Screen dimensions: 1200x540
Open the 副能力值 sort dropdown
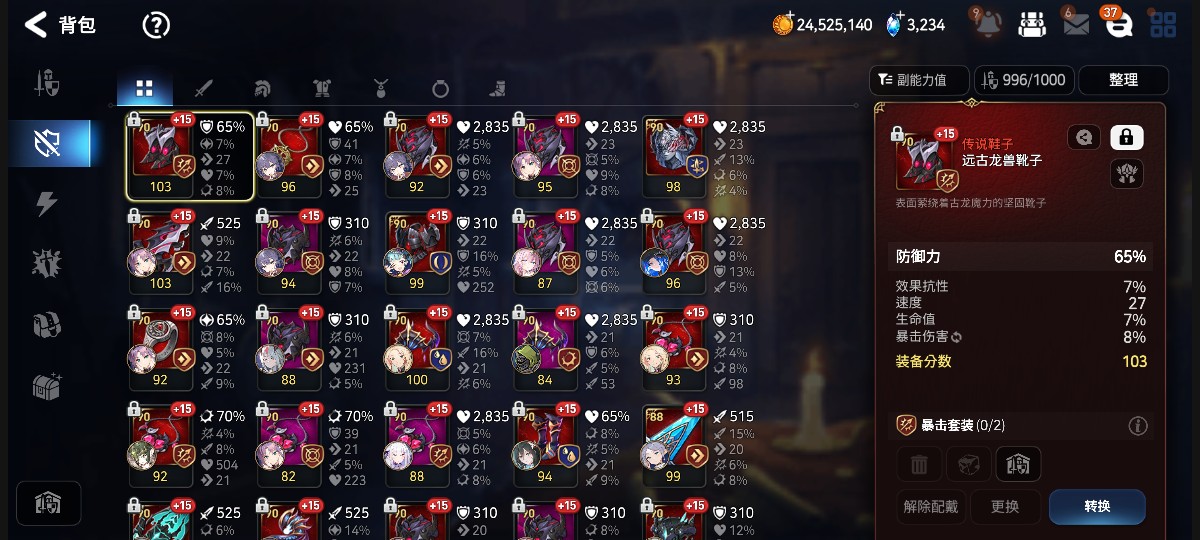(920, 80)
